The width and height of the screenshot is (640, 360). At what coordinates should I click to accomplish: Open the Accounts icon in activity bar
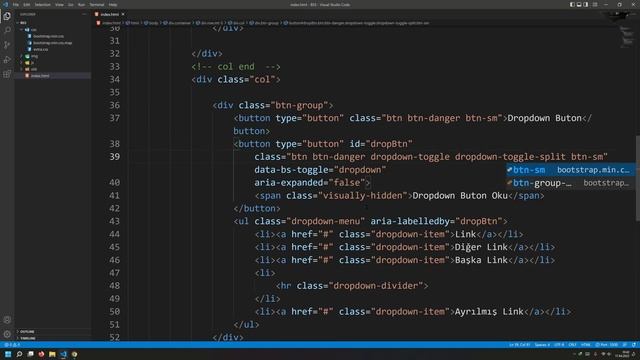(x=7, y=320)
